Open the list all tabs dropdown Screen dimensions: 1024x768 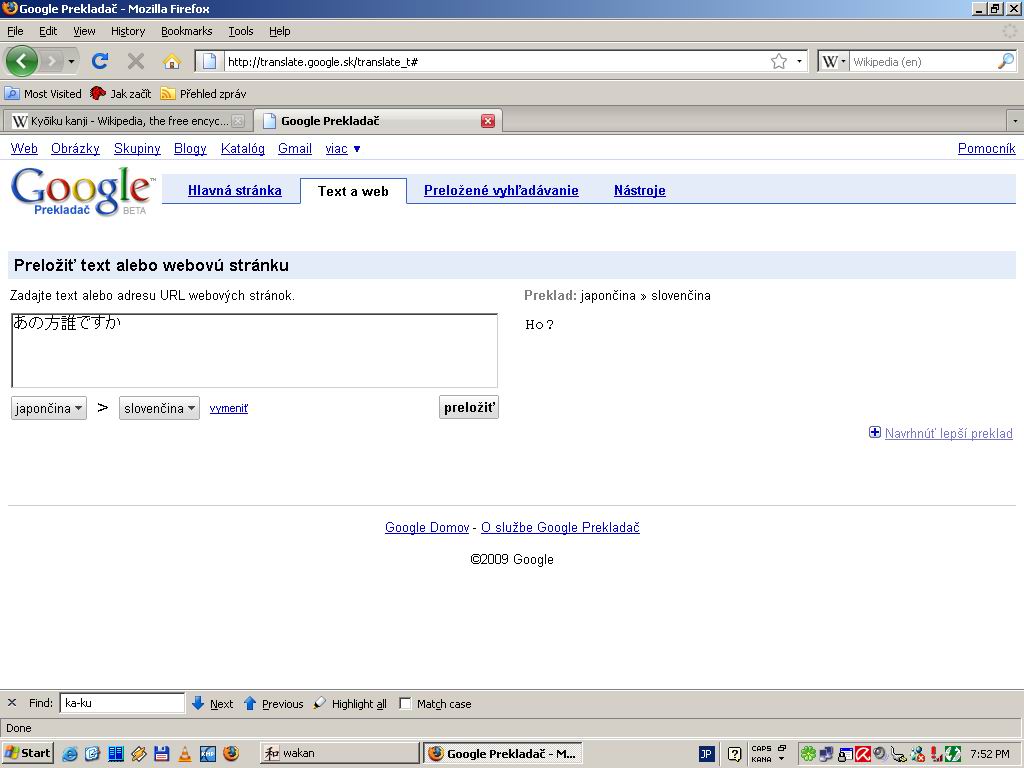click(1015, 121)
